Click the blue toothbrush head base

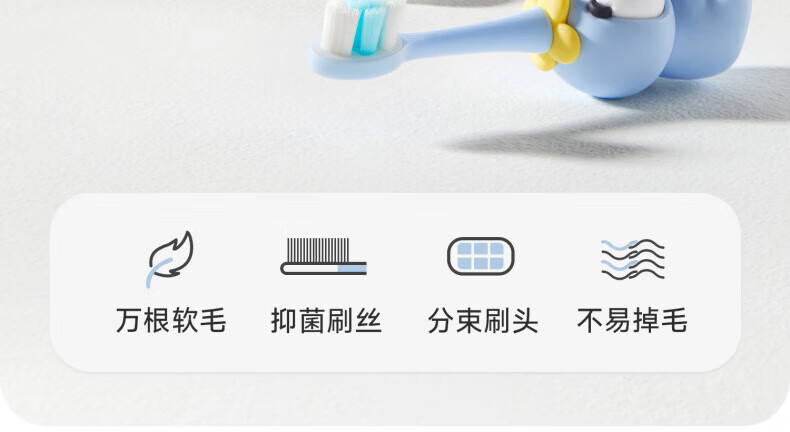coord(355,61)
